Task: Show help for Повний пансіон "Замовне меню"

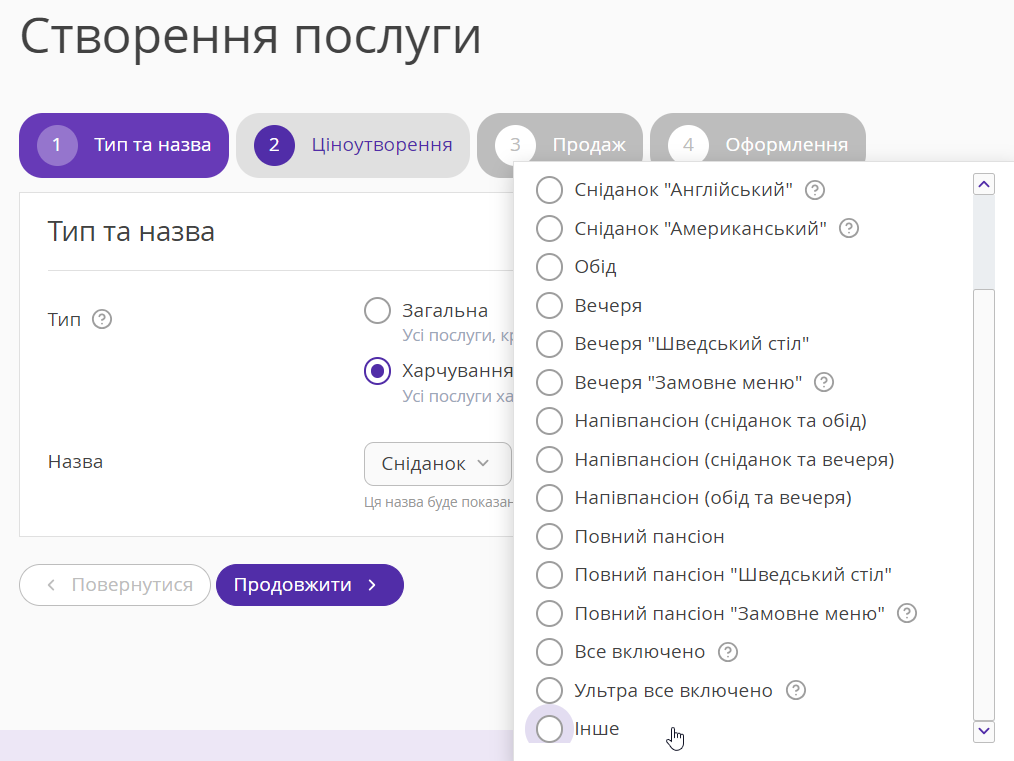Action: point(907,613)
